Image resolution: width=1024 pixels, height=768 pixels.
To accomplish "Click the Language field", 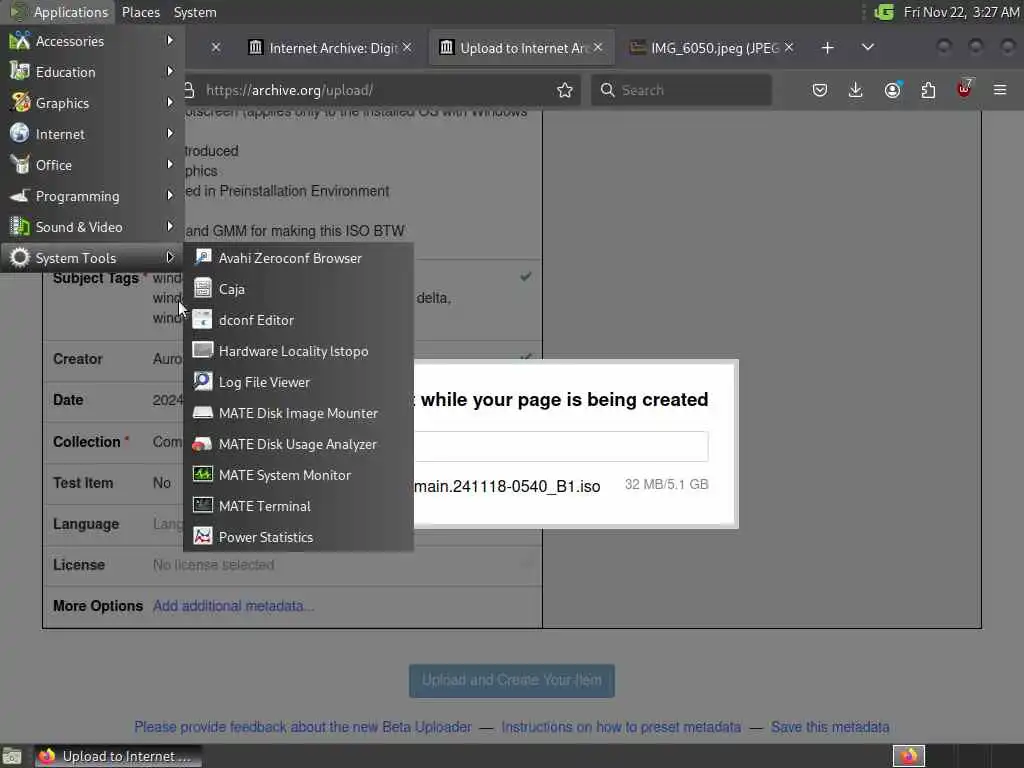I will [x=168, y=524].
